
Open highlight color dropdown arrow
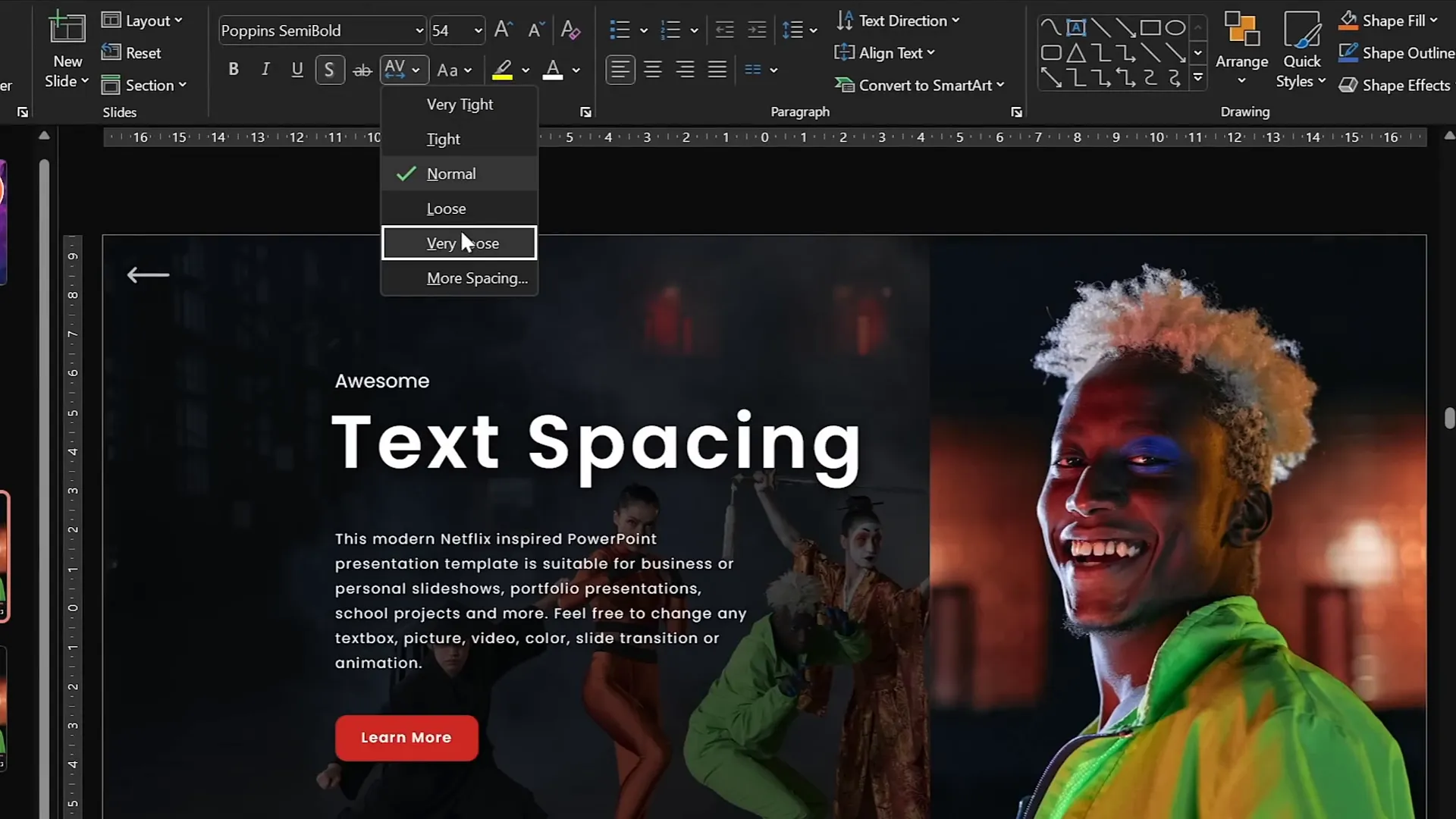pos(526,71)
